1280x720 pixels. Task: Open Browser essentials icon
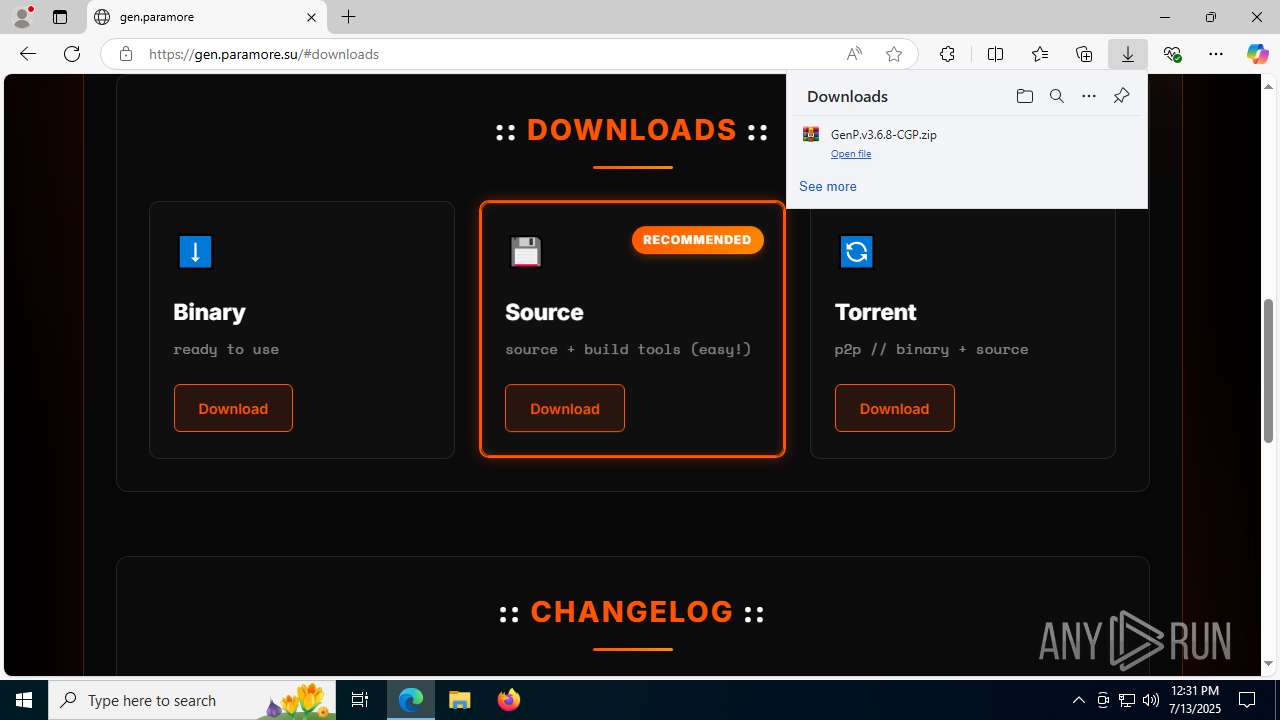point(1172,54)
